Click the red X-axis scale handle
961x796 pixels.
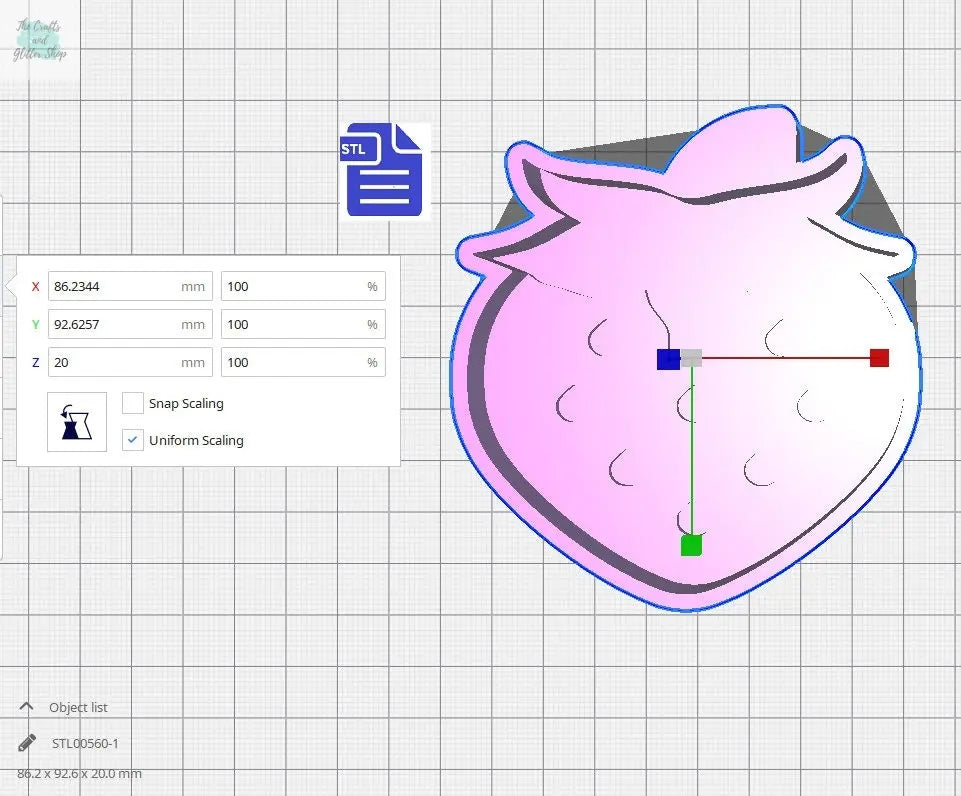click(879, 358)
